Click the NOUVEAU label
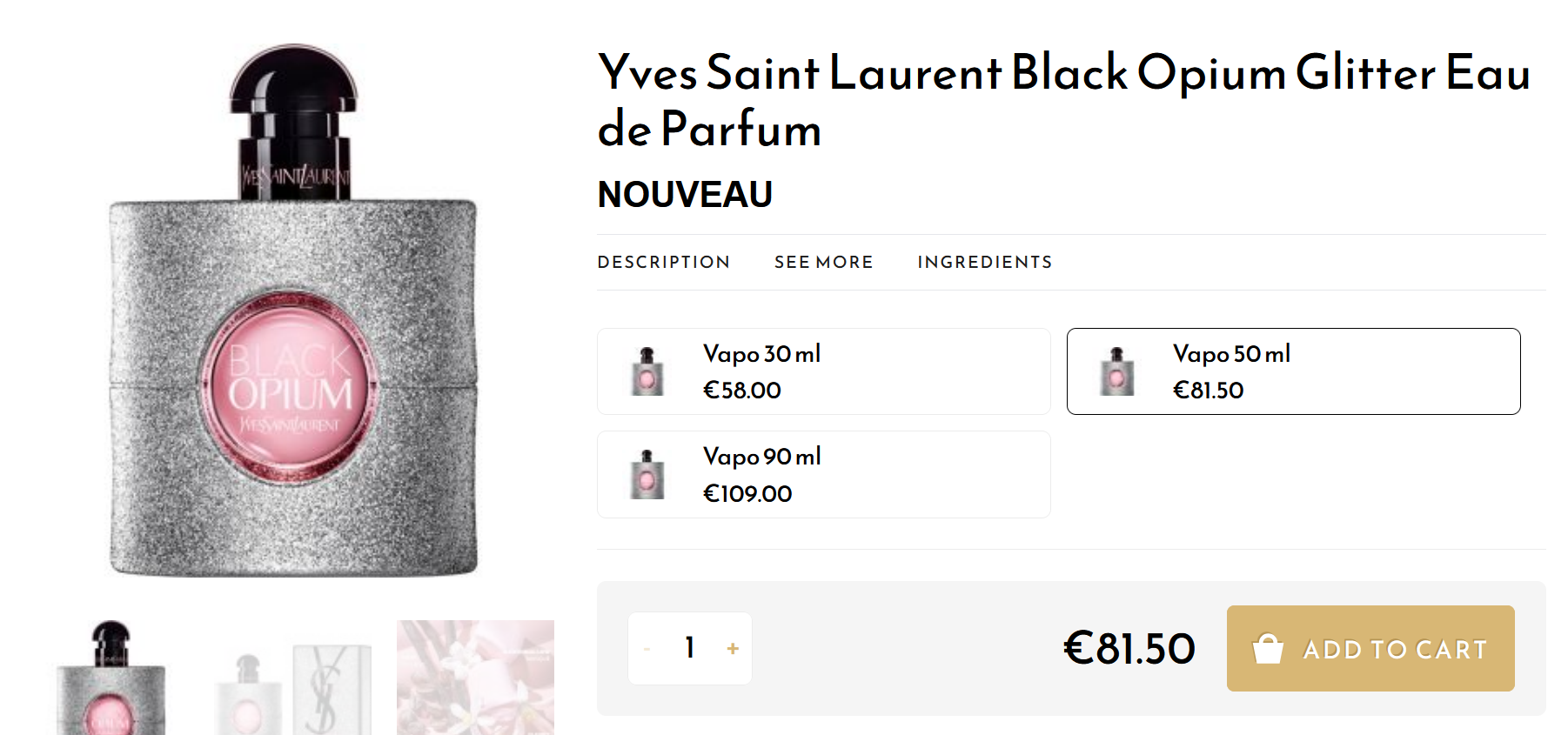This screenshot has width=1568, height=735. click(685, 194)
